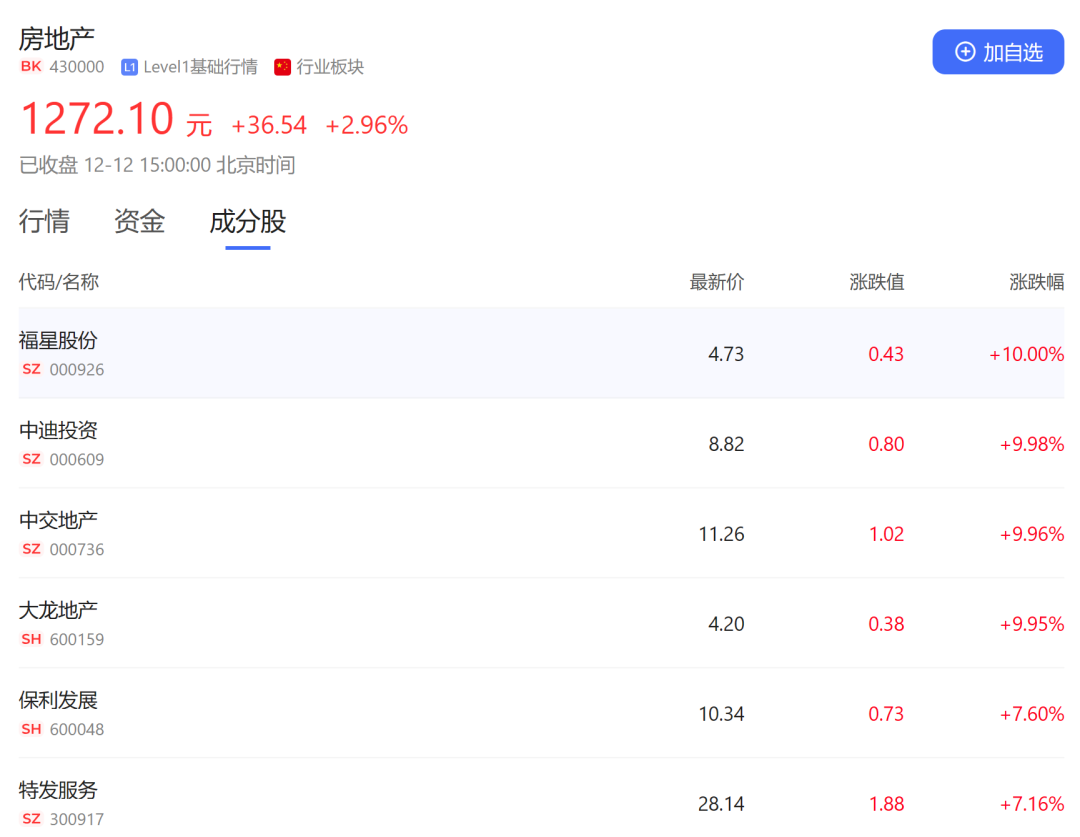Click the SZ badge next to 000926
The image size is (1080, 837).
click(x=31, y=369)
